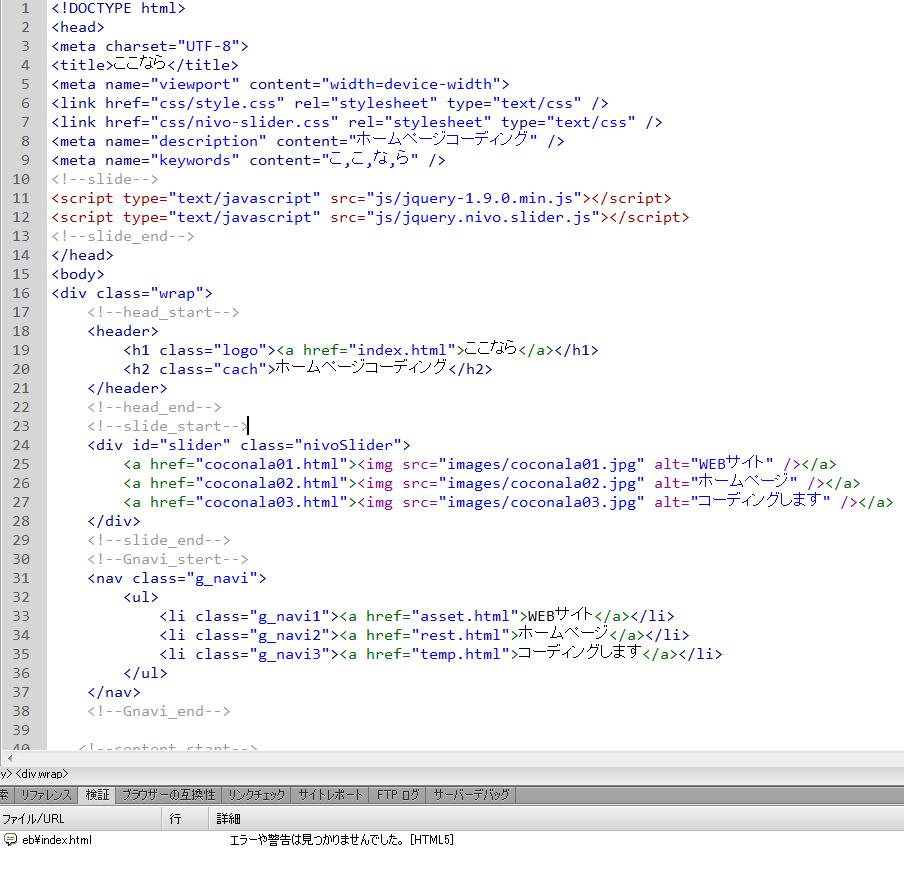
Task: Click the </div> closing tag on line 28
Action: pos(114,522)
